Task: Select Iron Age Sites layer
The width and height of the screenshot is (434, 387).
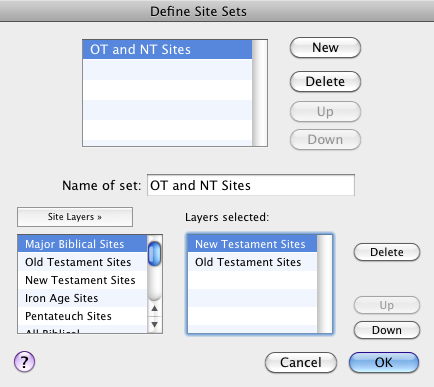Action: (82, 298)
